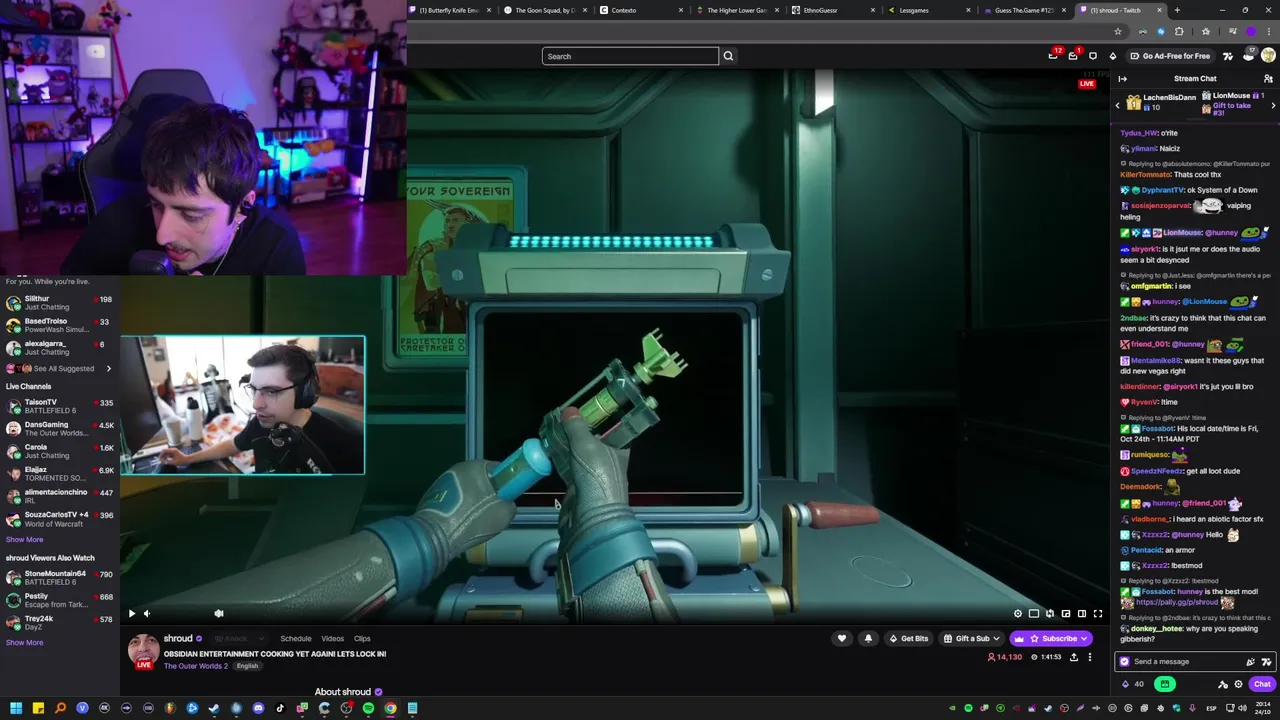Click the Get Bits button

pyautogui.click(x=908, y=638)
